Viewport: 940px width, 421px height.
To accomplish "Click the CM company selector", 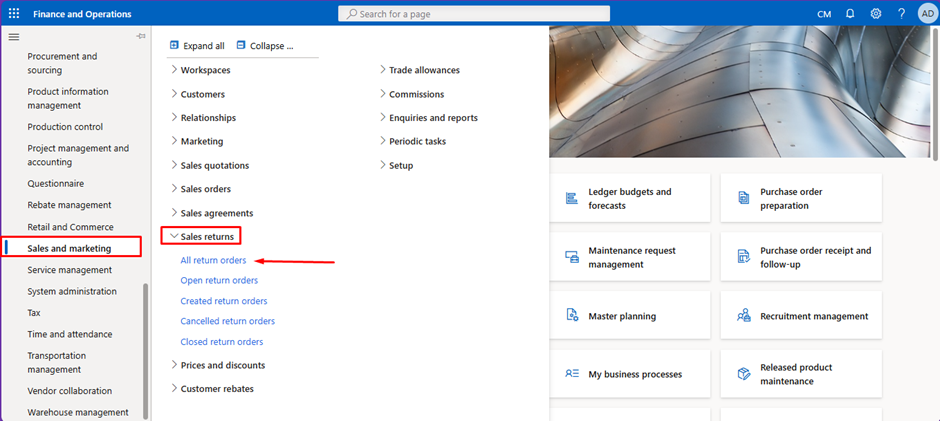I will pyautogui.click(x=824, y=14).
